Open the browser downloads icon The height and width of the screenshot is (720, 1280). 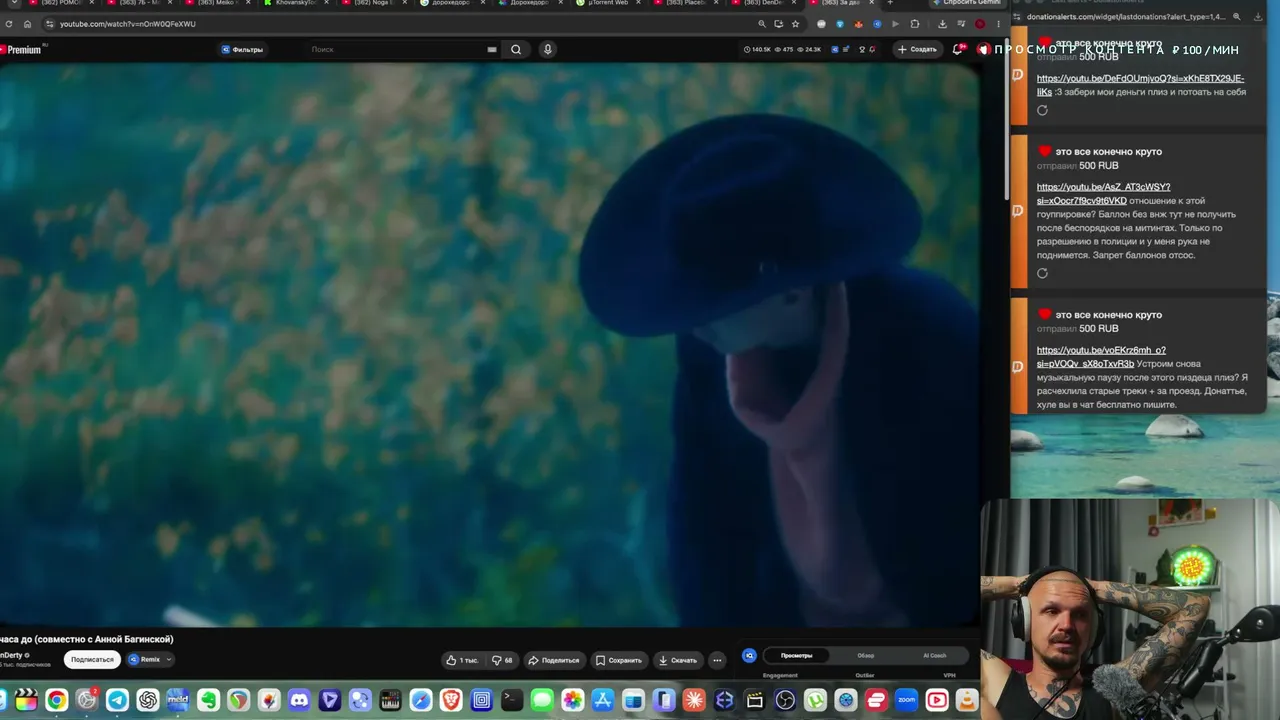[x=942, y=24]
